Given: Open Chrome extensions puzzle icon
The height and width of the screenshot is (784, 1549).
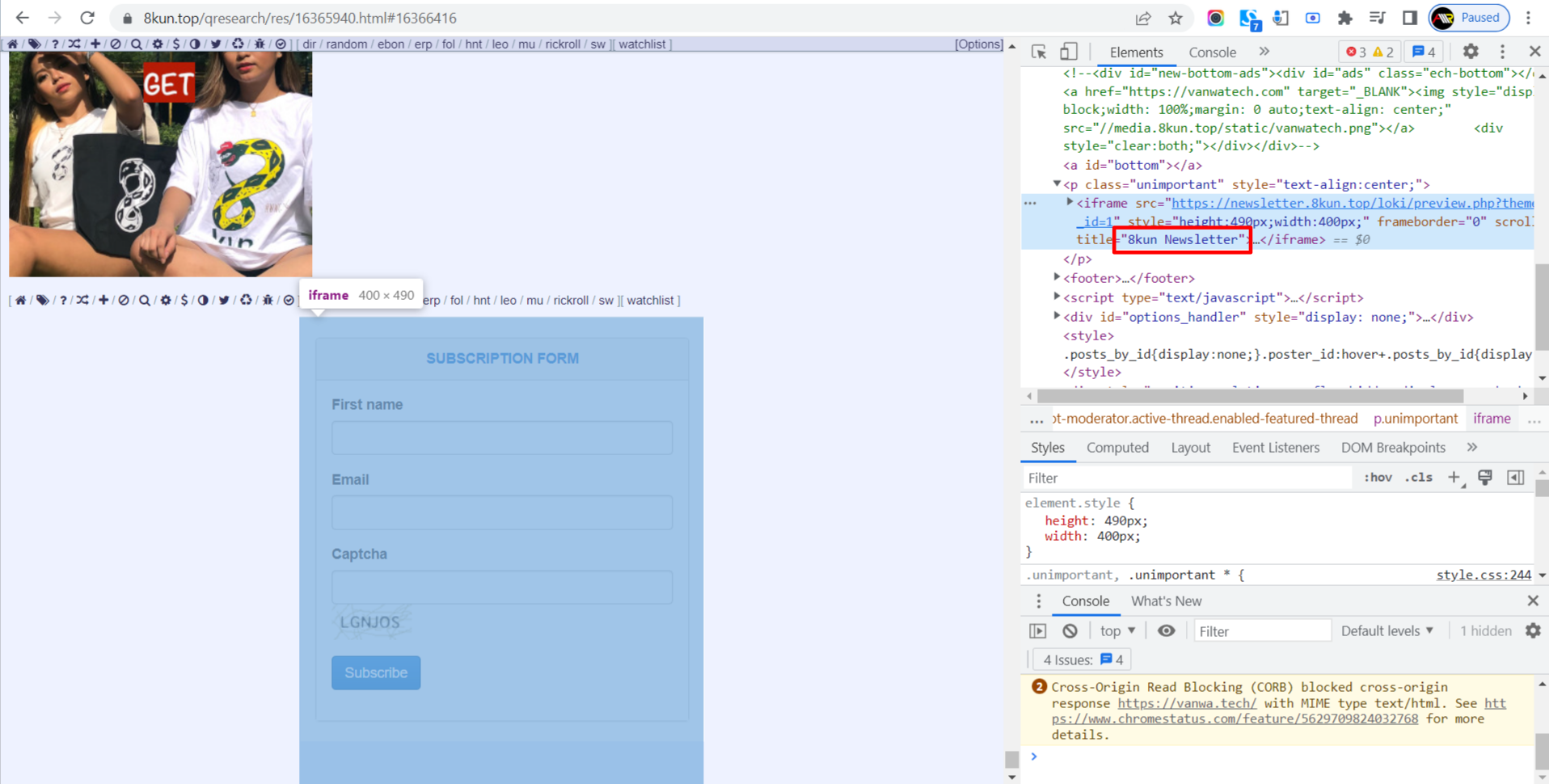Looking at the screenshot, I should tap(1345, 18).
